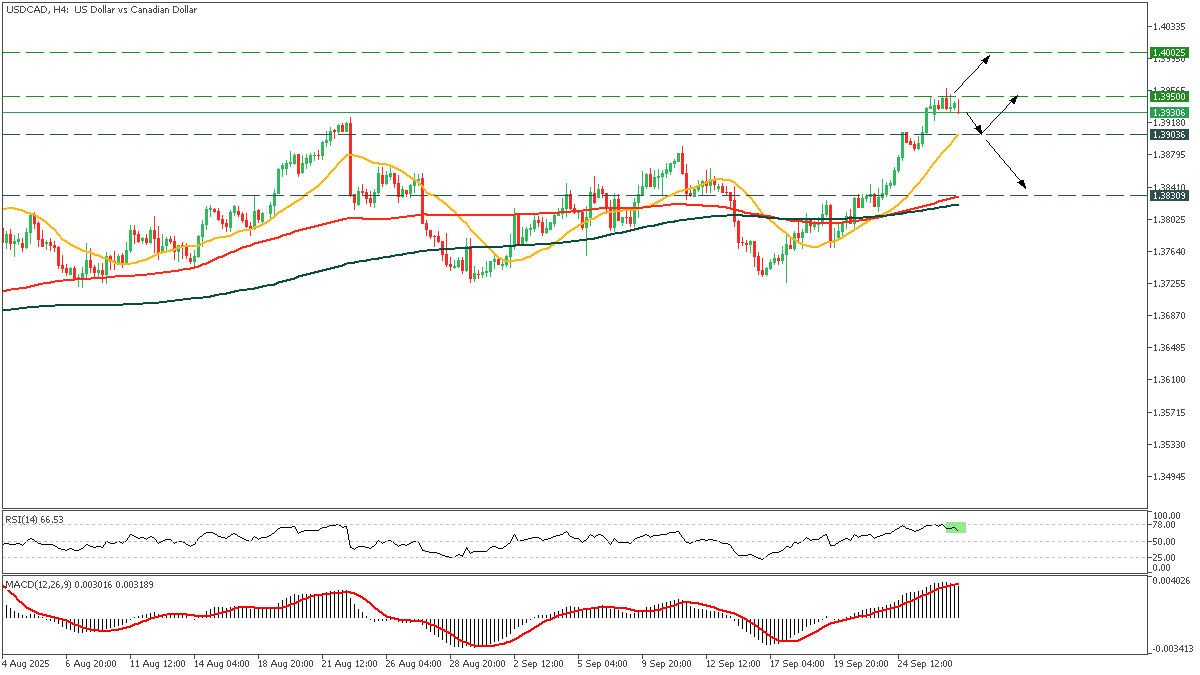Click the 1.35330 price axis value
1200x675 pixels.
1168,444
